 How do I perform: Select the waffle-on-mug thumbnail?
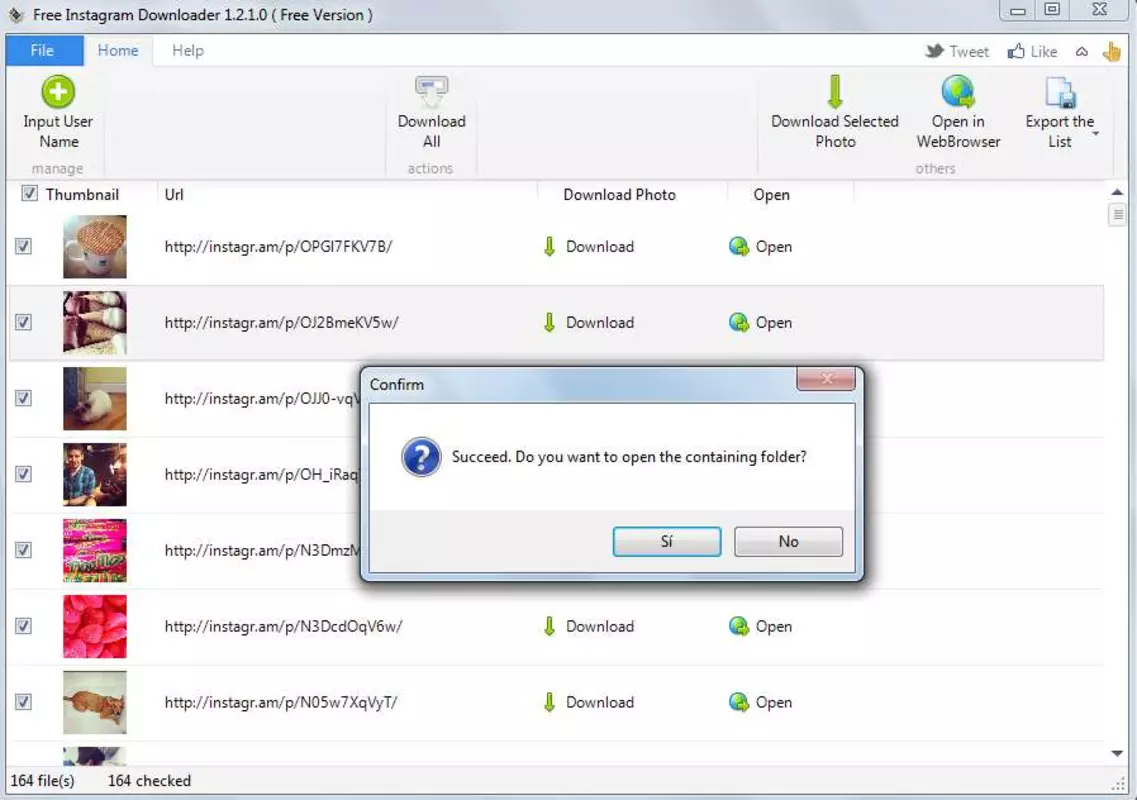94,247
